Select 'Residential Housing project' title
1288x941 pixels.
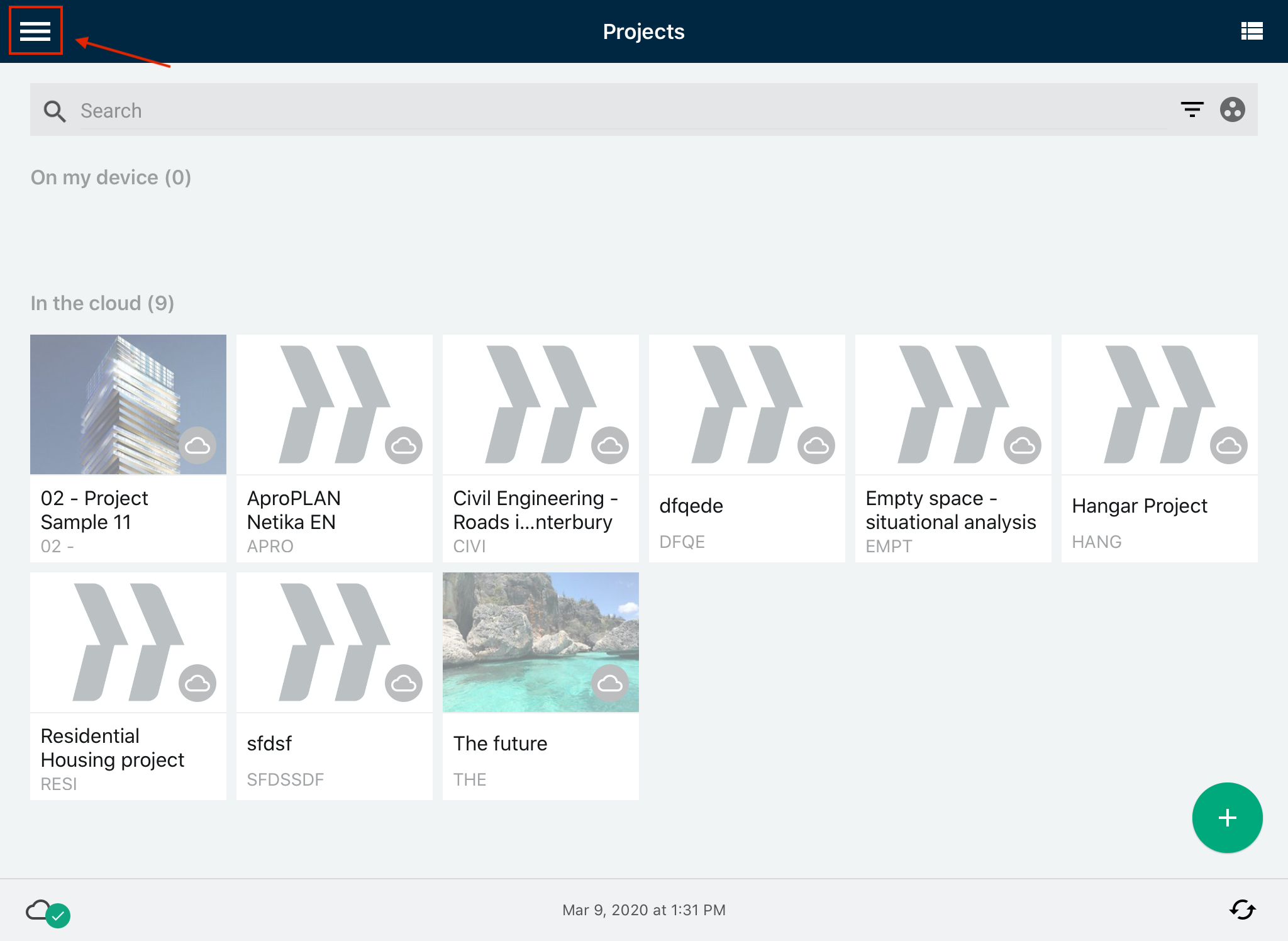pos(113,748)
